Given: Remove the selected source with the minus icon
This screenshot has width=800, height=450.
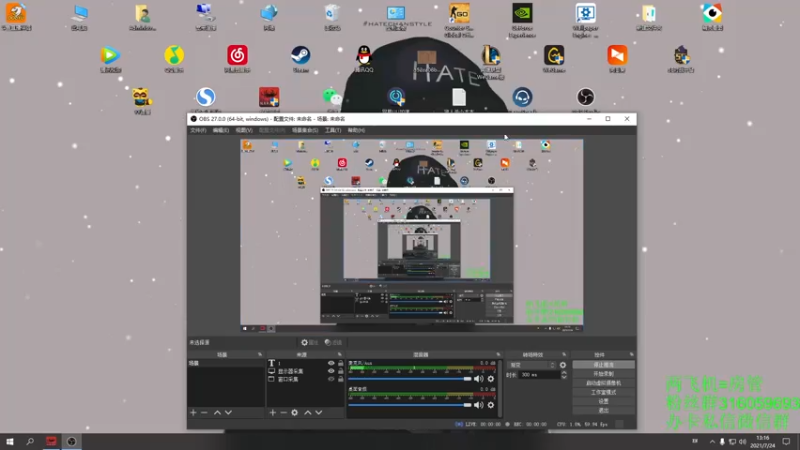Looking at the screenshot, I should pyautogui.click(x=283, y=412).
